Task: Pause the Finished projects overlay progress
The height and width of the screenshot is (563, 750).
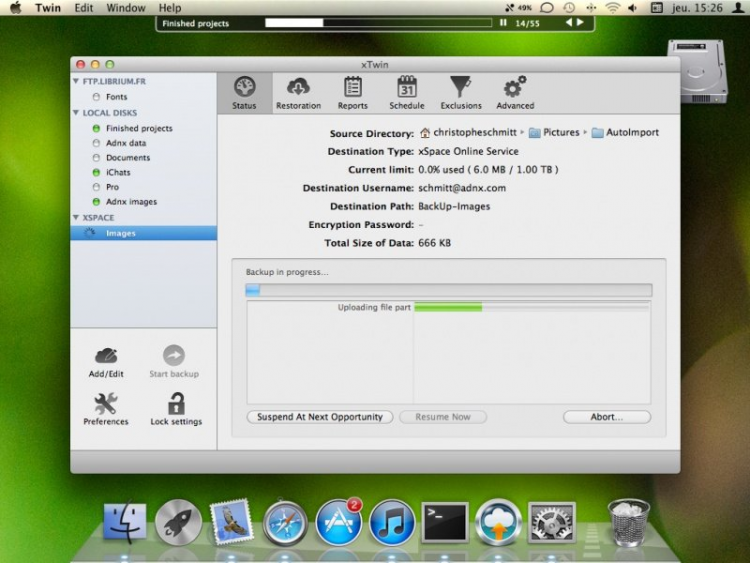Action: [x=503, y=22]
